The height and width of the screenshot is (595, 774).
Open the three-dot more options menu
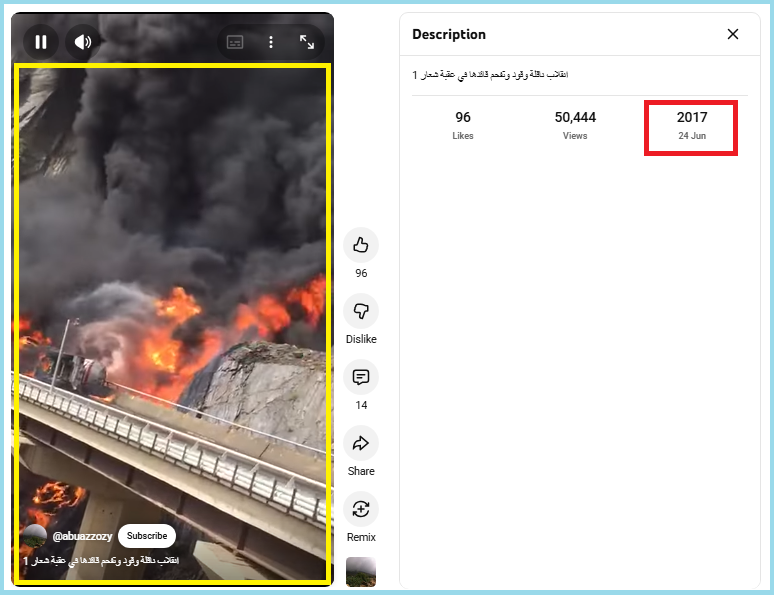(x=270, y=42)
